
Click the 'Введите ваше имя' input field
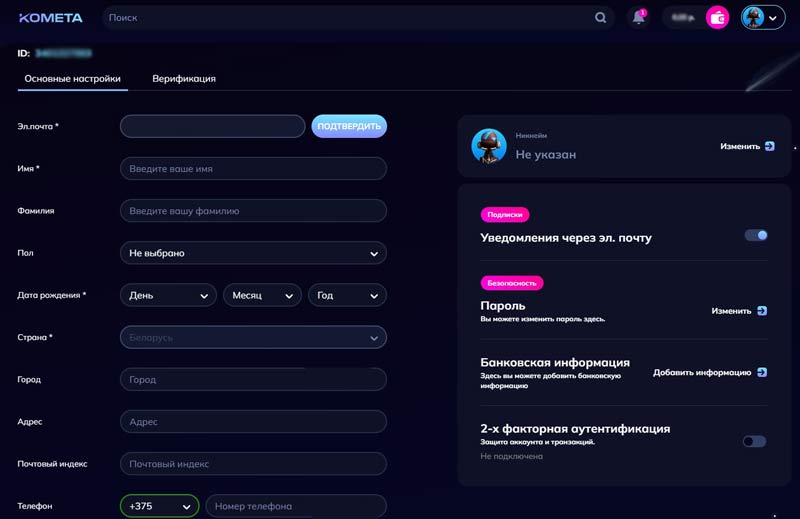point(252,169)
